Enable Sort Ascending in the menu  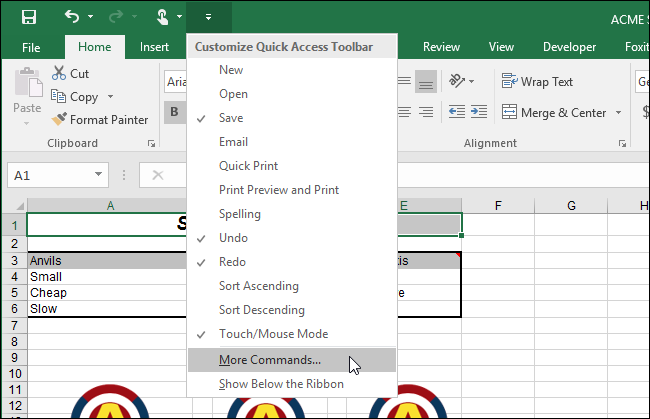click(x=292, y=286)
